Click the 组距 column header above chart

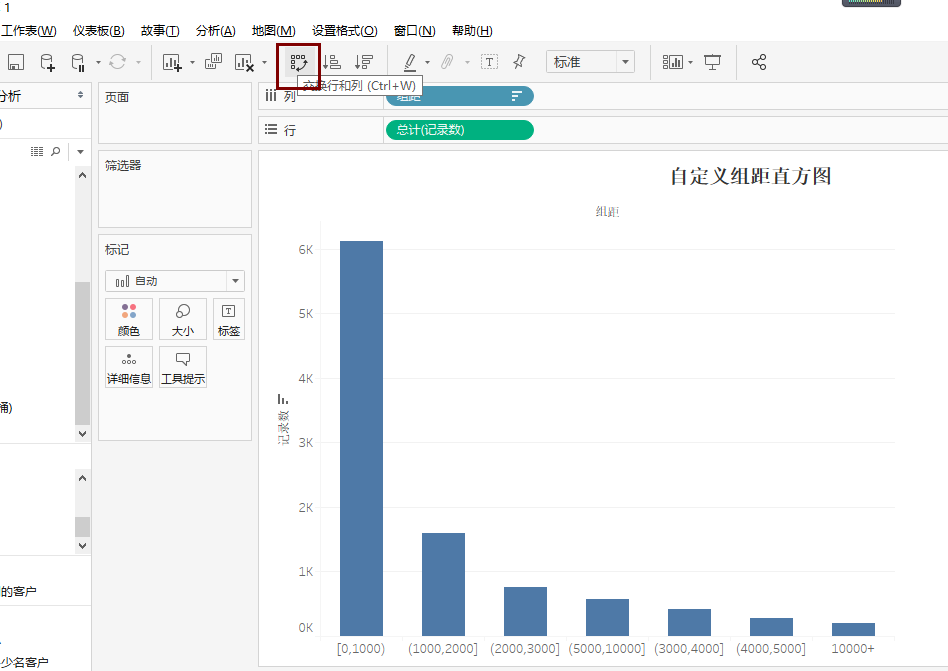pos(608,212)
